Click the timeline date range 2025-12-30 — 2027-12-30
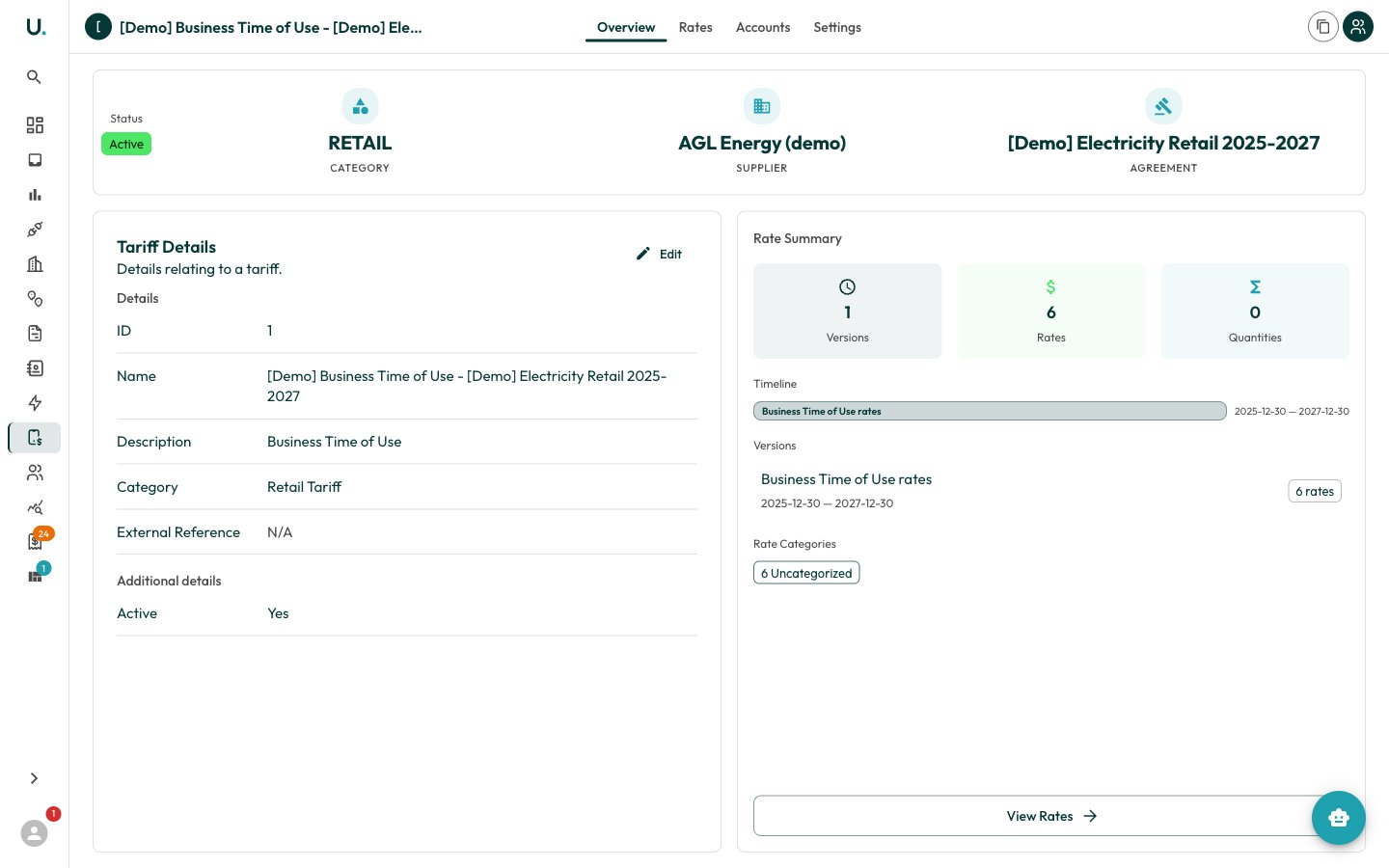The image size is (1389, 868). pos(1292,411)
